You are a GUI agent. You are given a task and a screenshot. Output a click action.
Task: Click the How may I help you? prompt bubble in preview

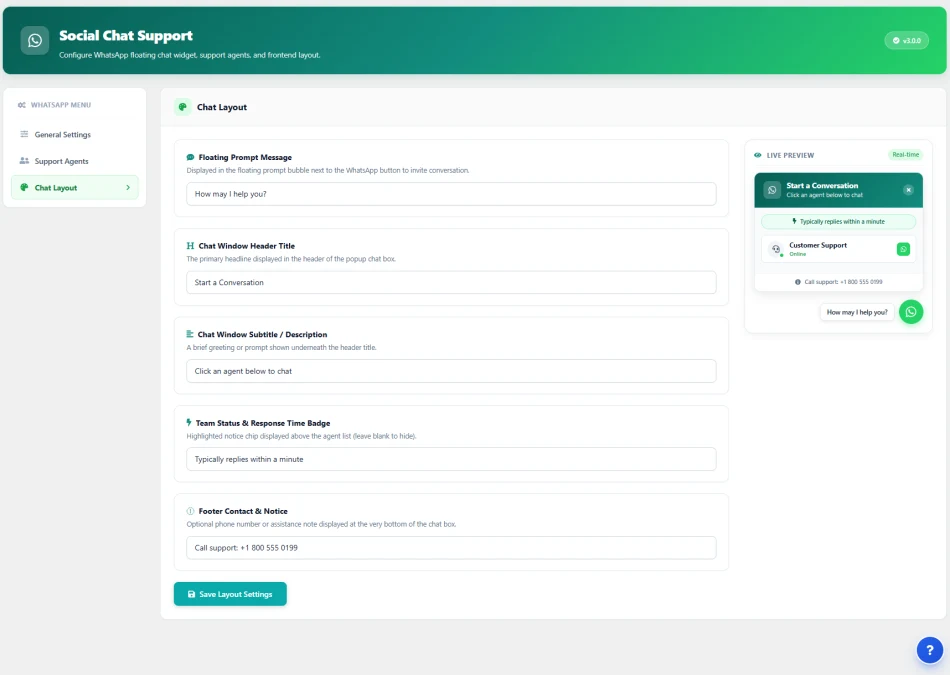pyautogui.click(x=857, y=312)
